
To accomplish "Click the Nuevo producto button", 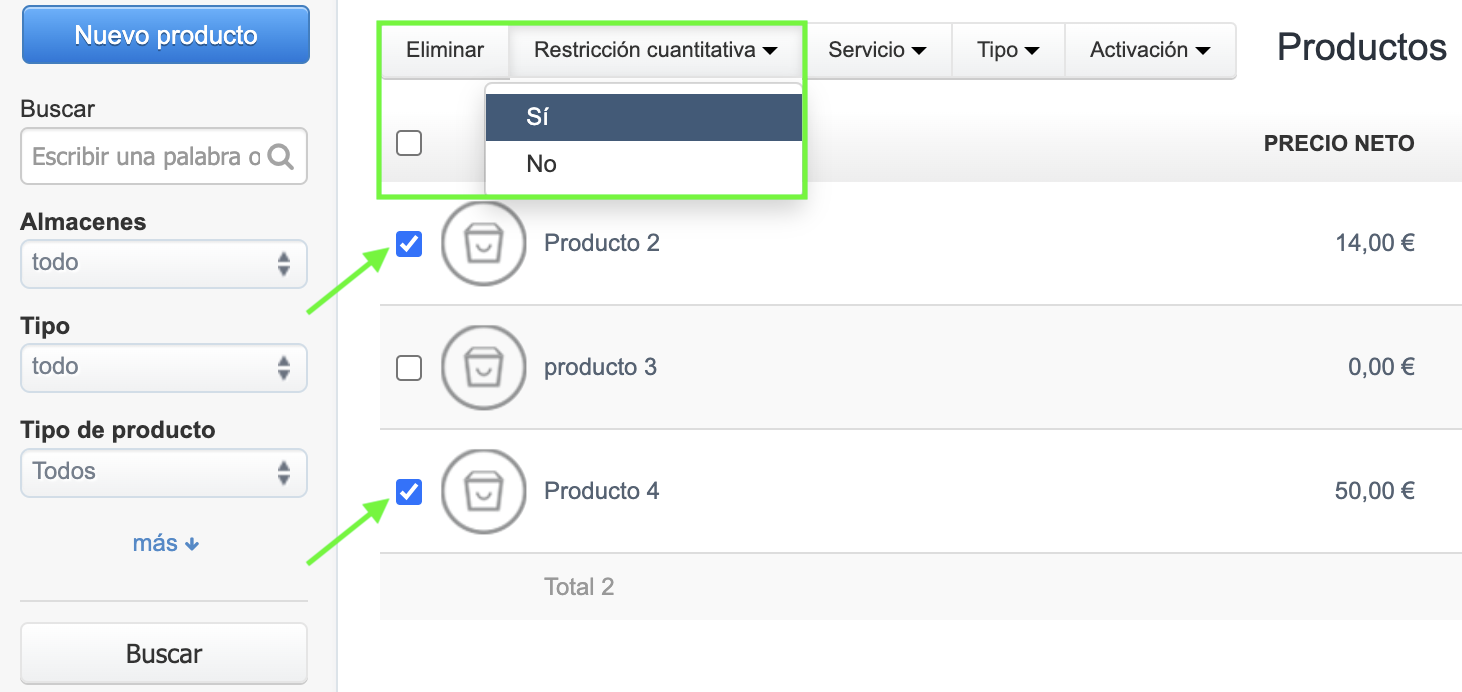I will [166, 36].
